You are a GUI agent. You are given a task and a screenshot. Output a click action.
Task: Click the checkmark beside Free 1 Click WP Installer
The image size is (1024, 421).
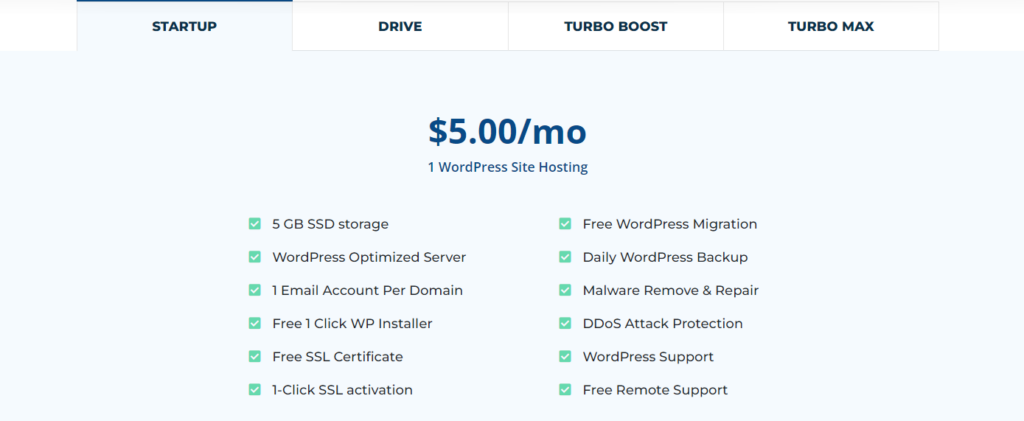(255, 324)
